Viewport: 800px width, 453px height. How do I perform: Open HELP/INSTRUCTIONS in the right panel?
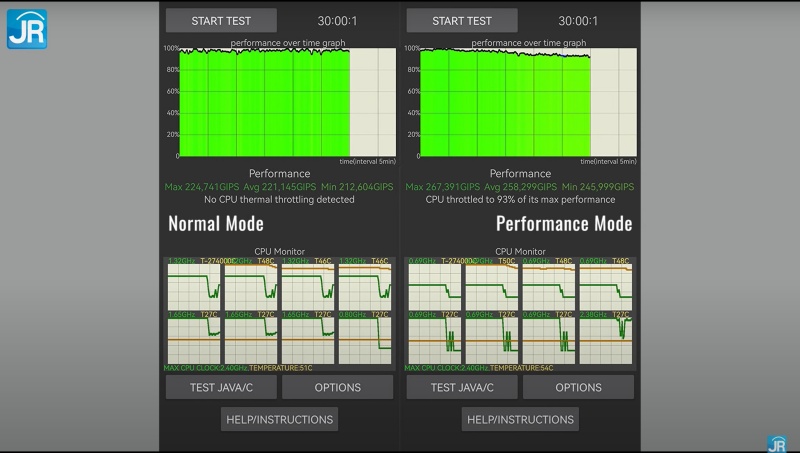click(520, 419)
